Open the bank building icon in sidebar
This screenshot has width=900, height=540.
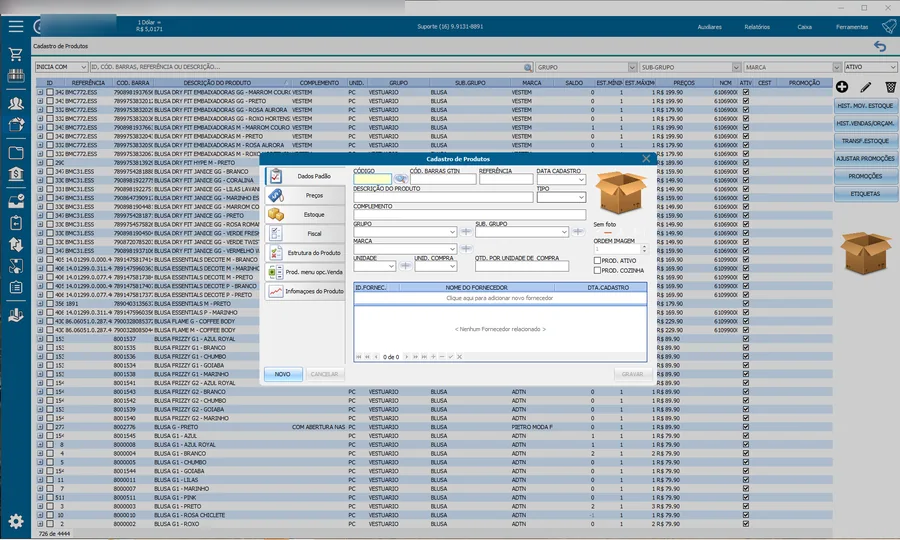tap(16, 174)
